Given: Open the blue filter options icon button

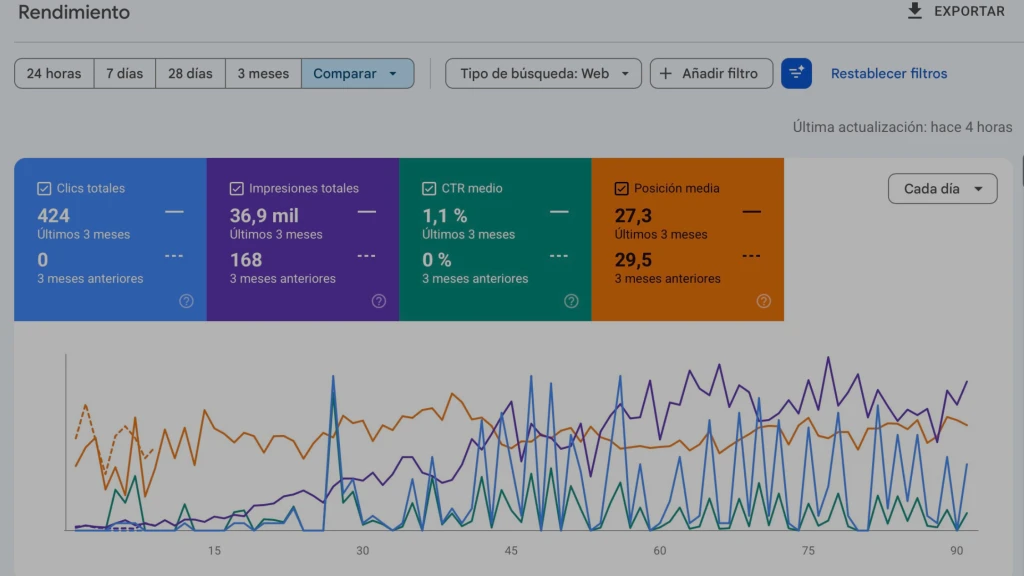Looking at the screenshot, I should point(796,73).
